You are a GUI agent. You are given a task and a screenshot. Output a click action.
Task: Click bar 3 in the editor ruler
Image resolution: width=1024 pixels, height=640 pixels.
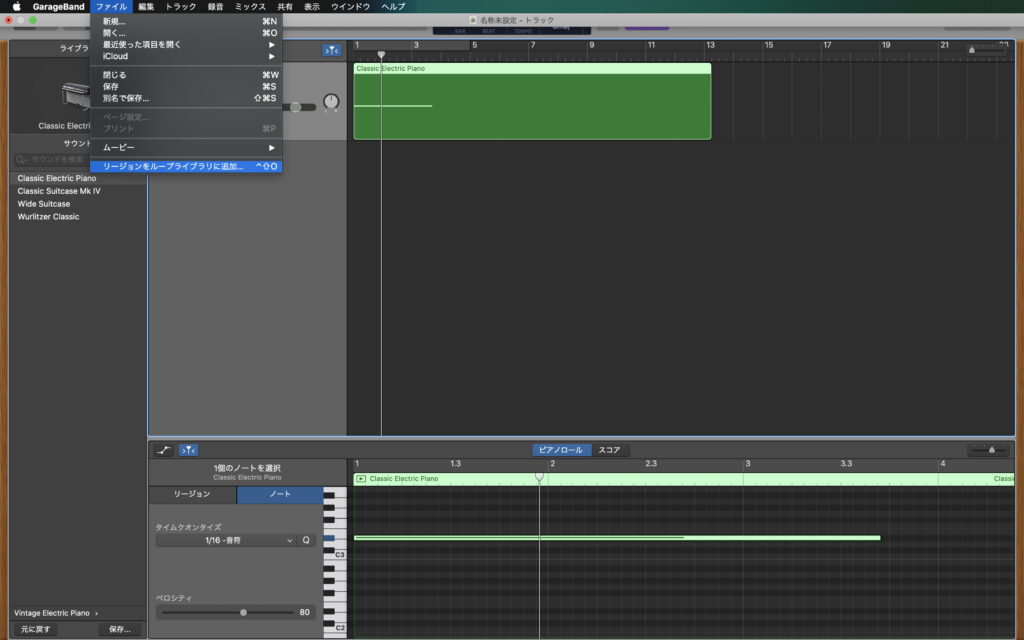coord(748,464)
